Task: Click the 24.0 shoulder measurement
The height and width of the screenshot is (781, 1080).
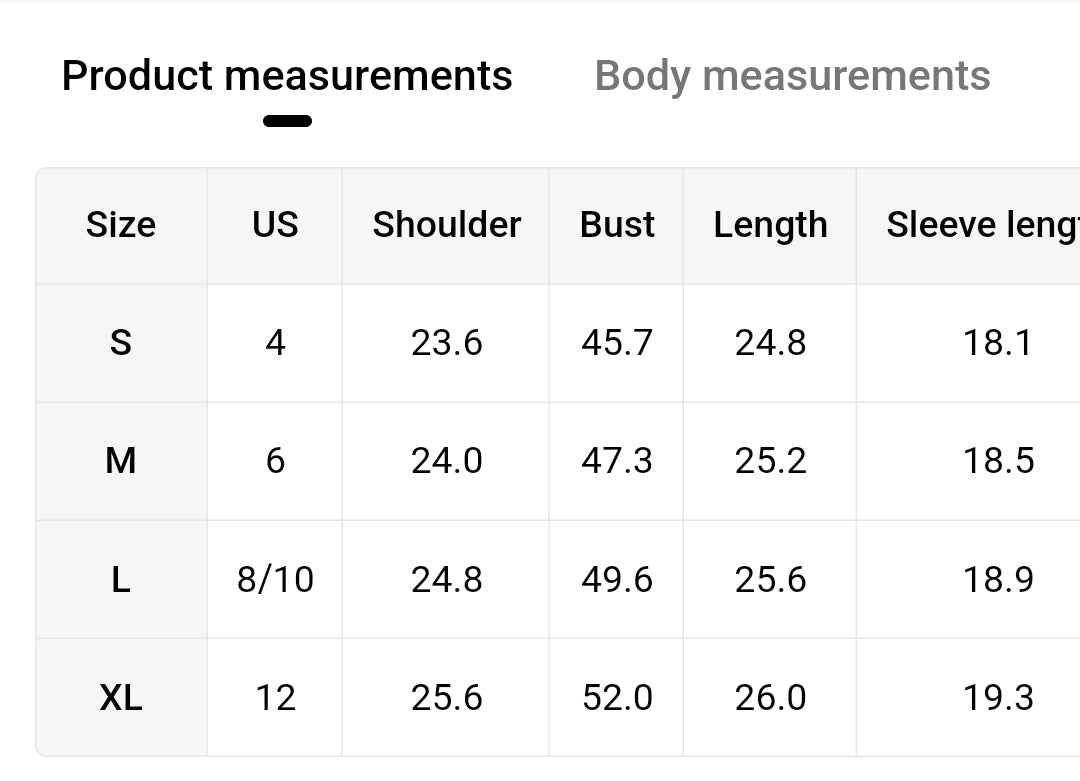Action: [x=446, y=461]
